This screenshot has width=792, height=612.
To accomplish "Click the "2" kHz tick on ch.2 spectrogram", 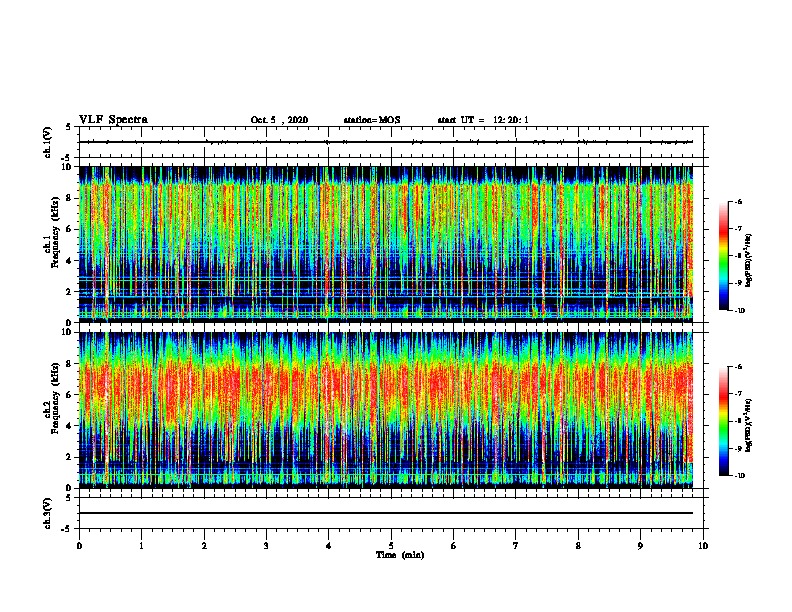I will [69, 457].
